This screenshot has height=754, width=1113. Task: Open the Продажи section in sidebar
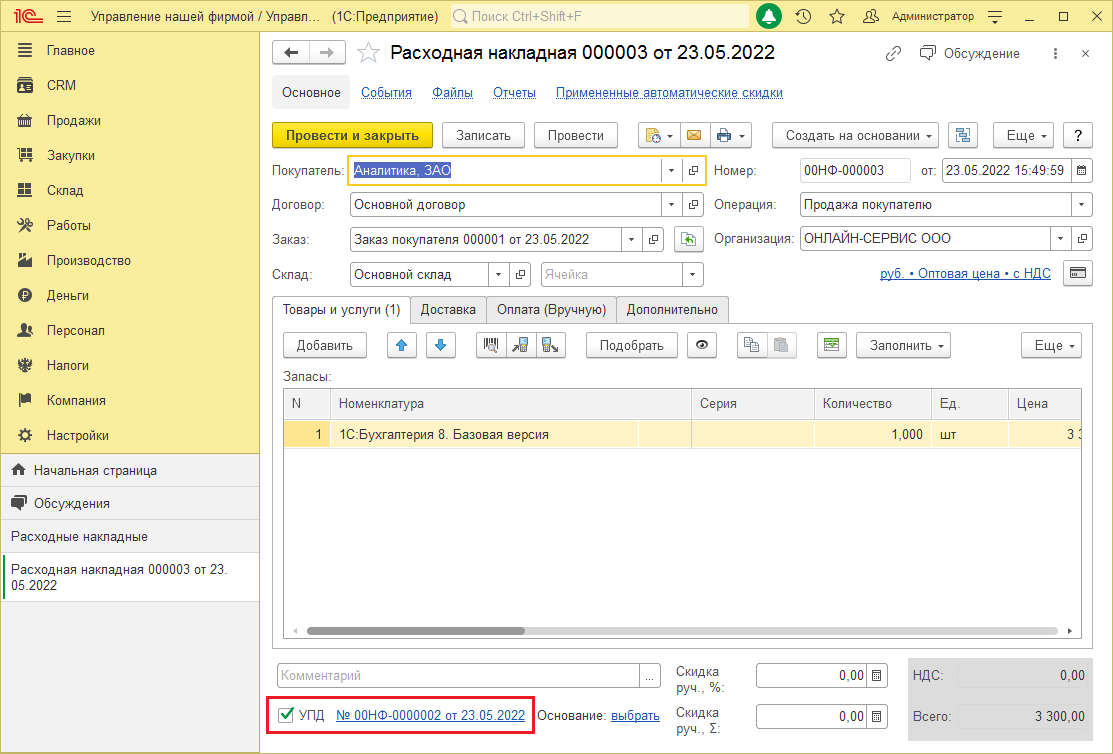coord(73,120)
